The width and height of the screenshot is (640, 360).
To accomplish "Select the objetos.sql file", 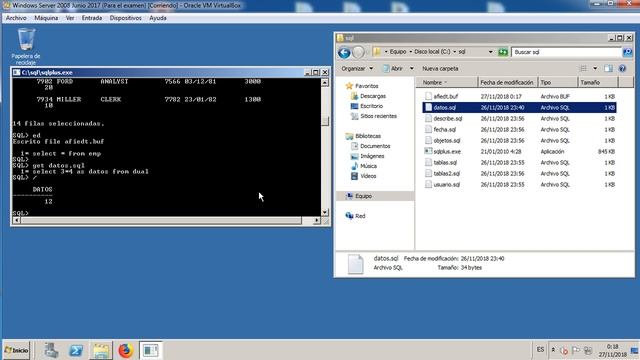I will [x=447, y=141].
